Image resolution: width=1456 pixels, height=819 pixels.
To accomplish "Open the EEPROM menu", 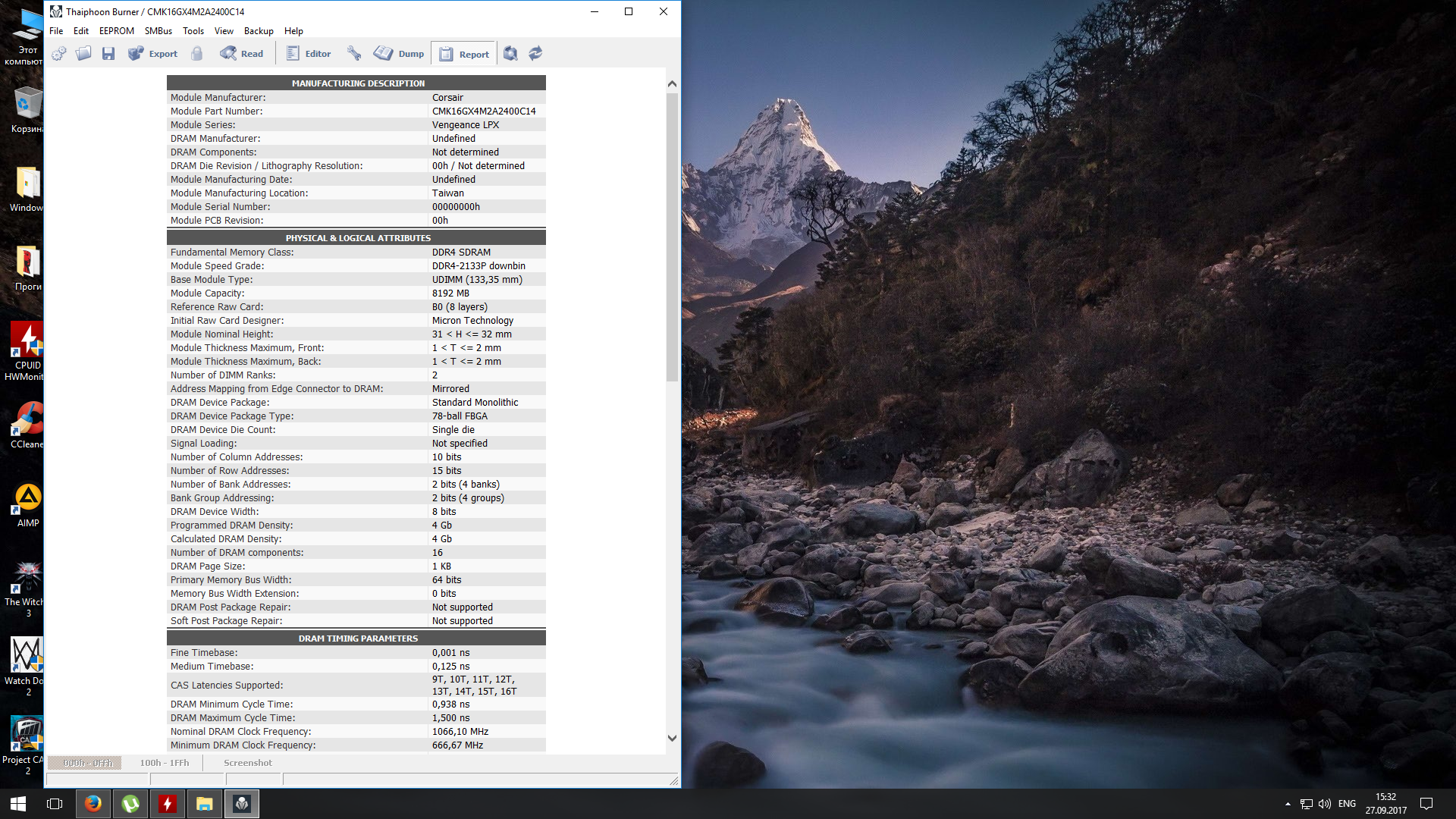I will [116, 31].
